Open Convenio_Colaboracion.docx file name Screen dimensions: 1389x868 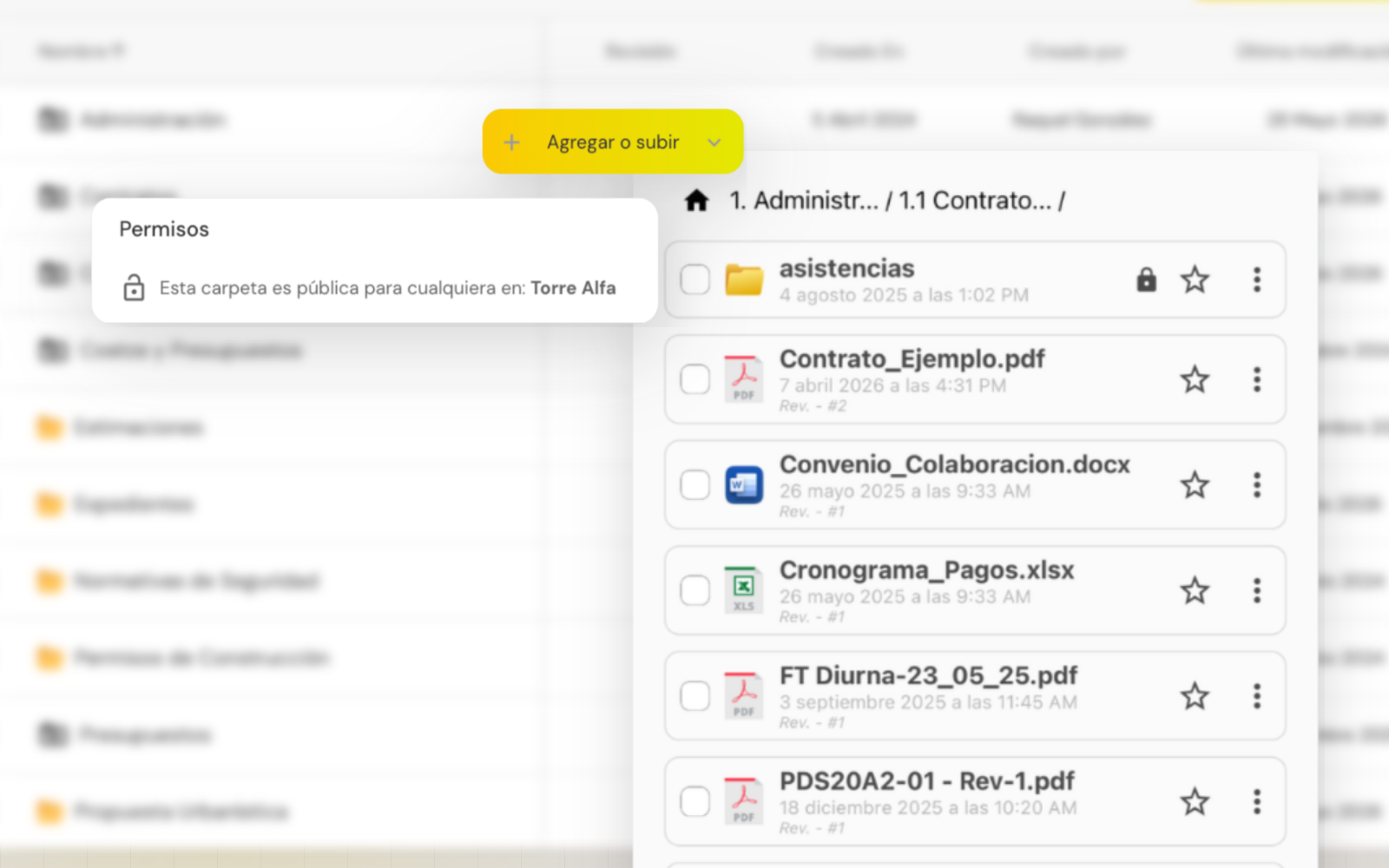pos(954,464)
